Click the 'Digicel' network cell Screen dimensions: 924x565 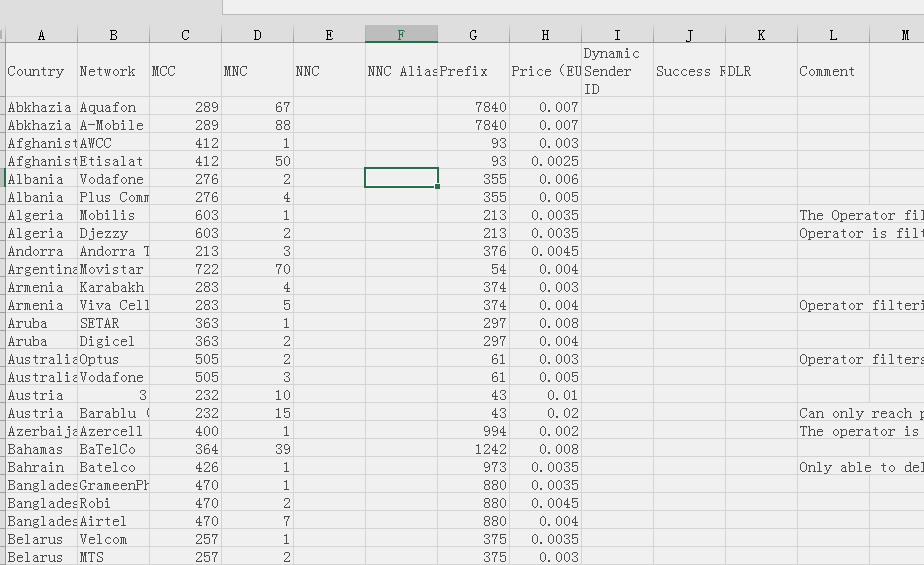coord(113,341)
